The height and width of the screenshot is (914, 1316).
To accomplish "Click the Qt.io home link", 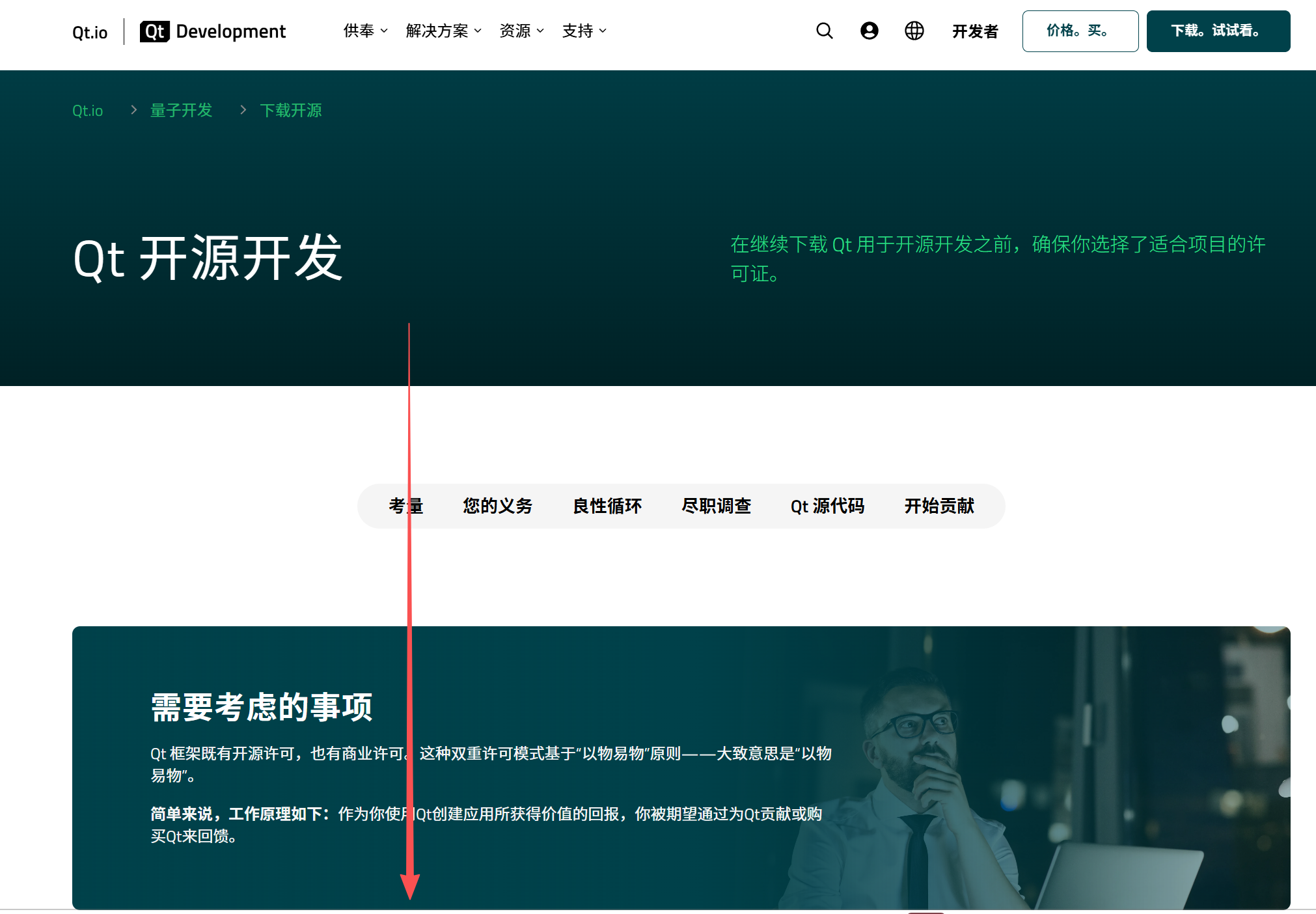I will point(89,31).
